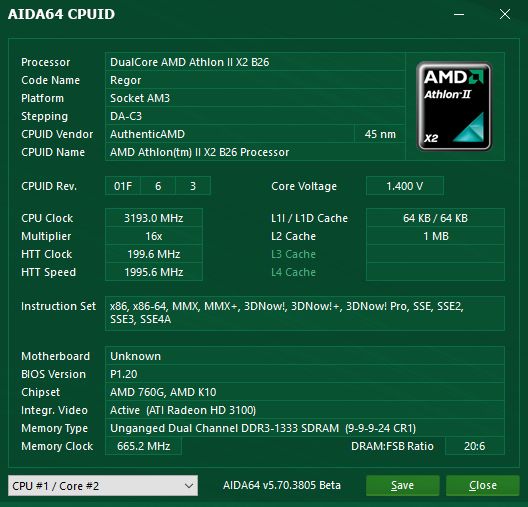Click the chipset value 'AMD 760G, AMD K10'
Screen dimensions: 528x507
pos(163,392)
